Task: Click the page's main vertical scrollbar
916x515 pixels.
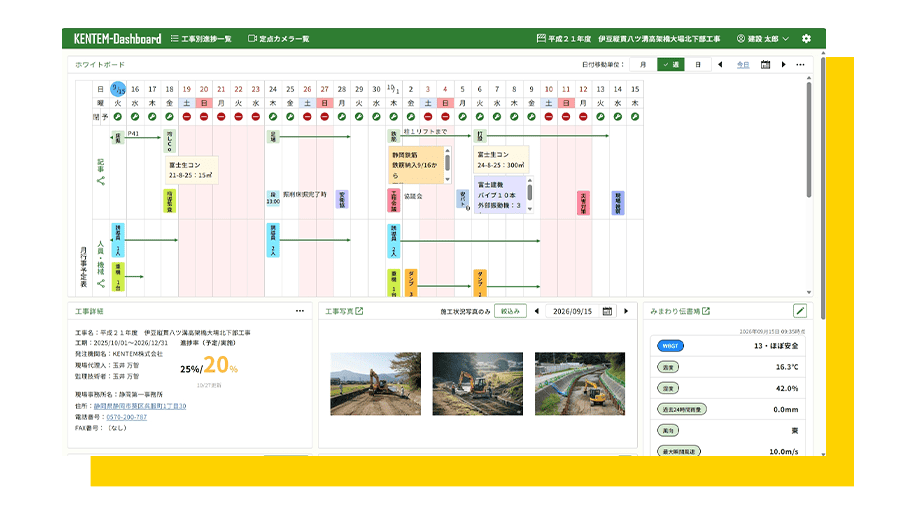Action: pos(823,188)
